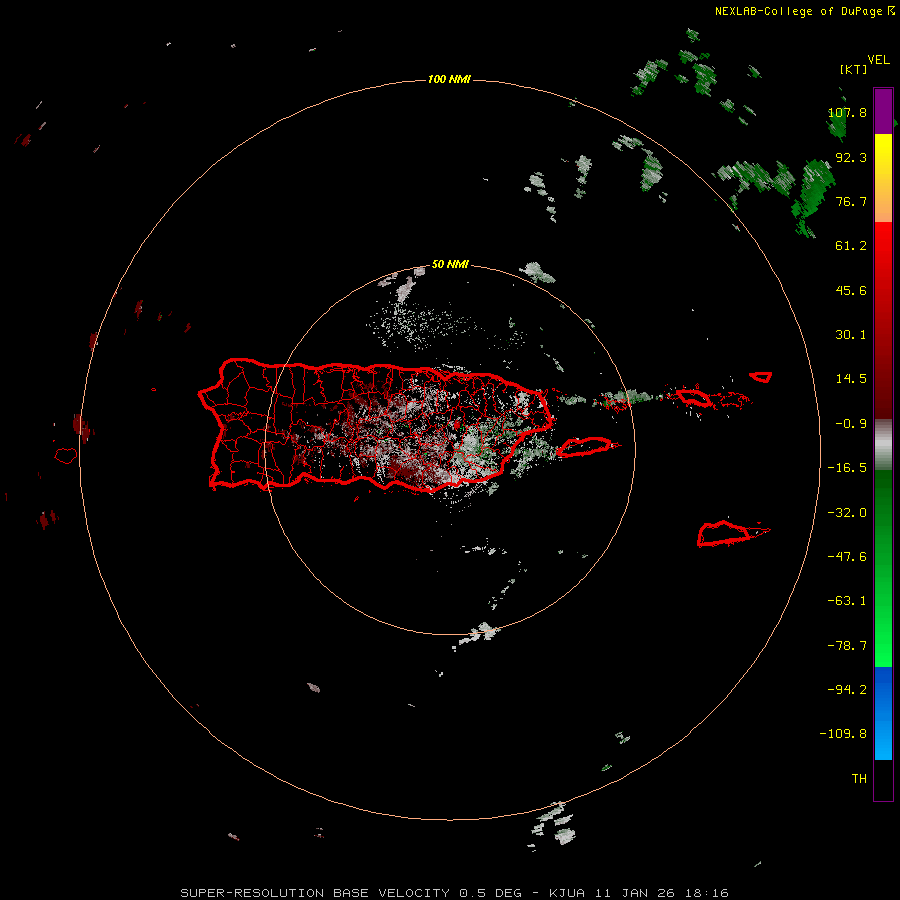Image resolution: width=900 pixels, height=900 pixels.
Task: Select the -78.7 scale label
Action: pyautogui.click(x=847, y=646)
